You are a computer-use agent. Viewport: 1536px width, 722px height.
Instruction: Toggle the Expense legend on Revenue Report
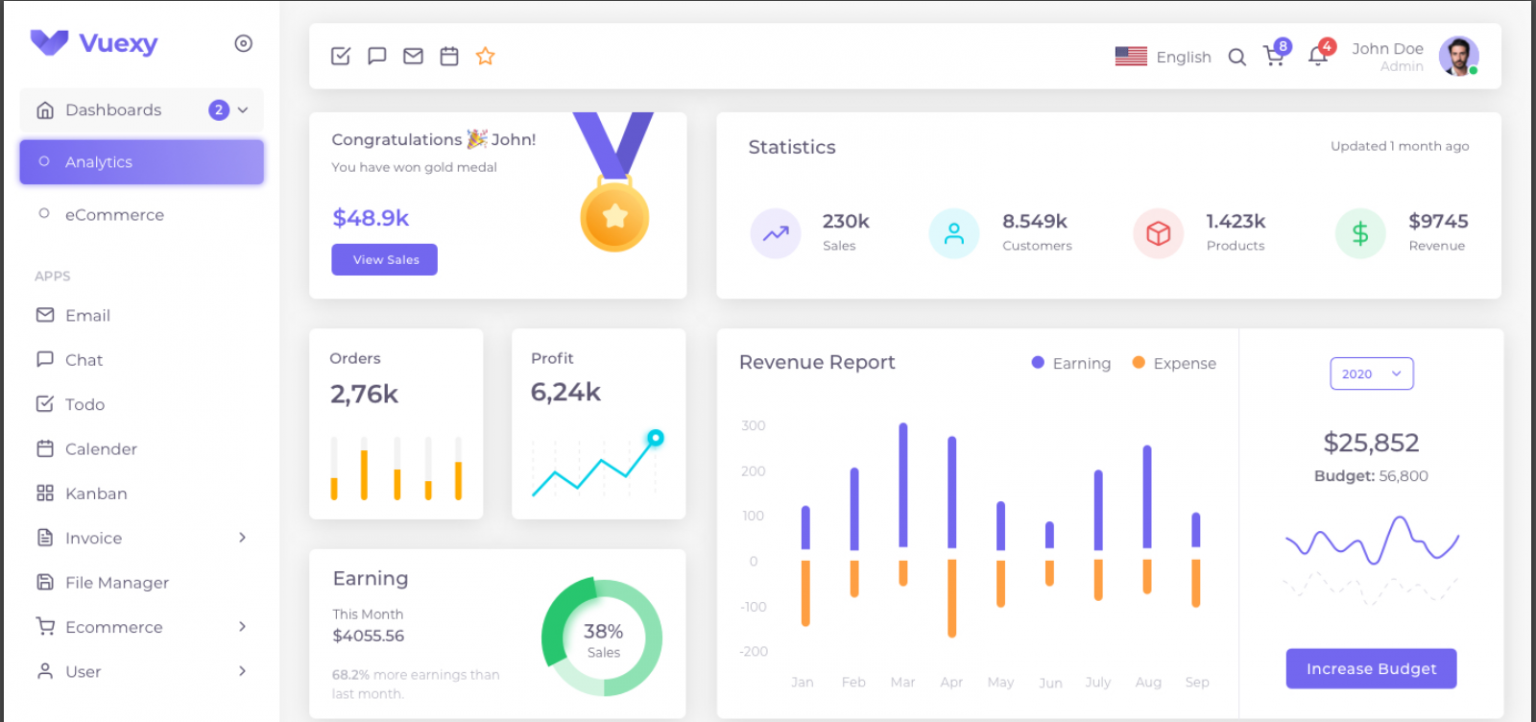(1173, 363)
